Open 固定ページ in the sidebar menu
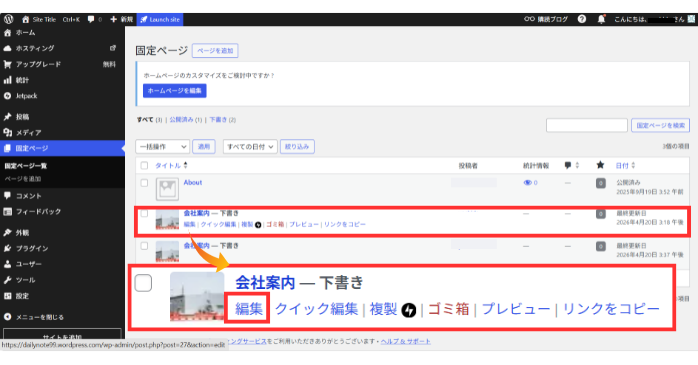The image size is (698, 365). pos(62,148)
